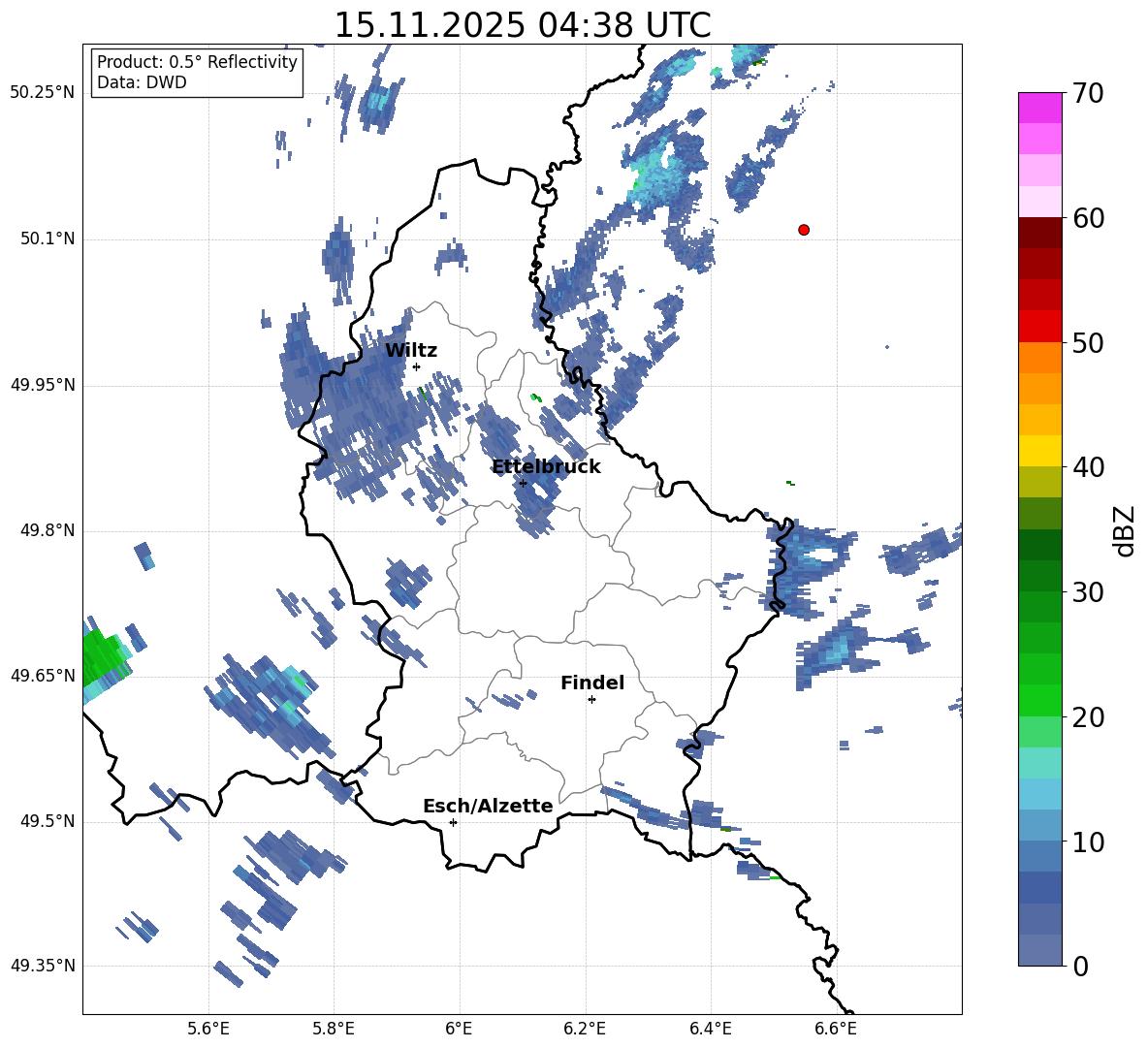
Task: Click the 0 value on colorbar
Action: click(x=1080, y=966)
